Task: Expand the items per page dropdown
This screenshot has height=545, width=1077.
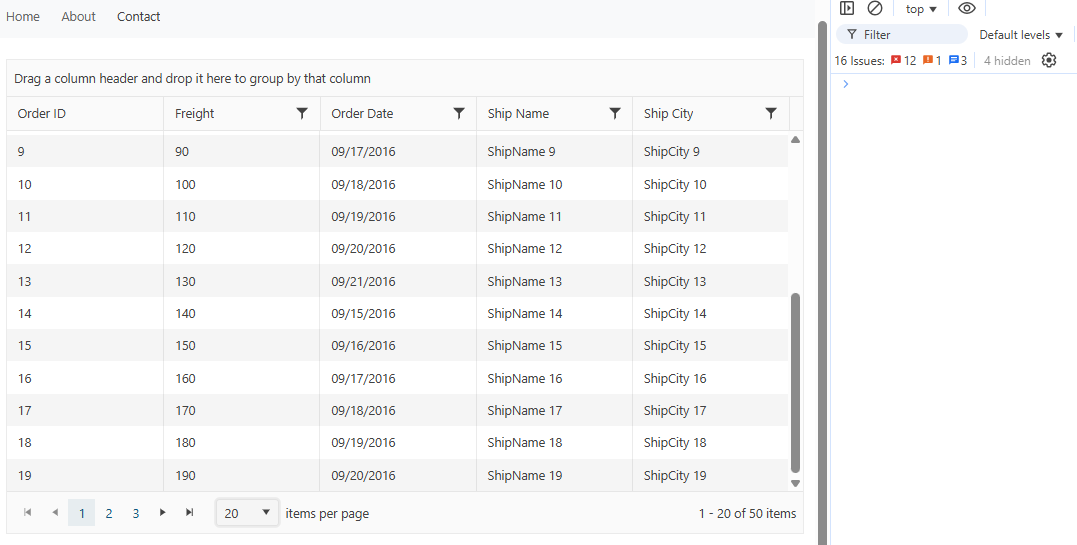Action: [x=247, y=513]
